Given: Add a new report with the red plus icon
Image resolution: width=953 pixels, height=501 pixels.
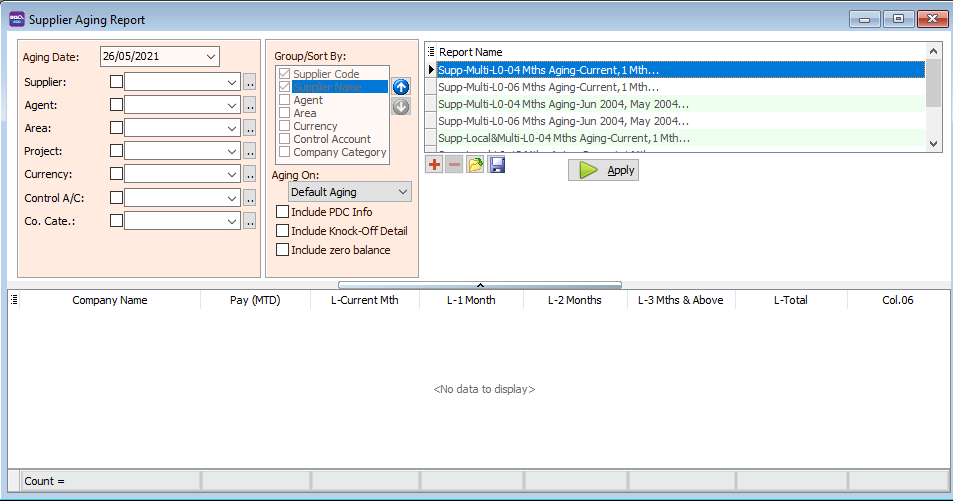Looking at the screenshot, I should pos(434,164).
